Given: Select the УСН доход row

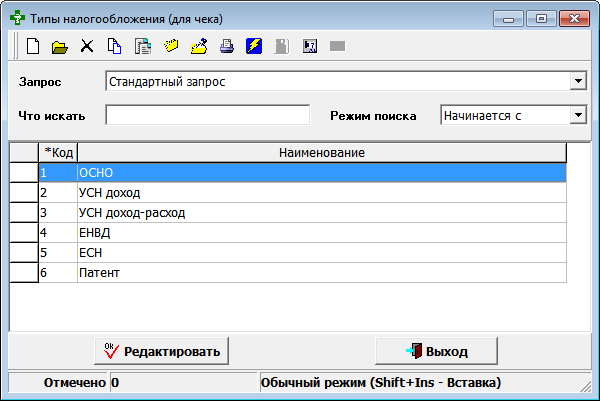Looking at the screenshot, I should [302, 192].
